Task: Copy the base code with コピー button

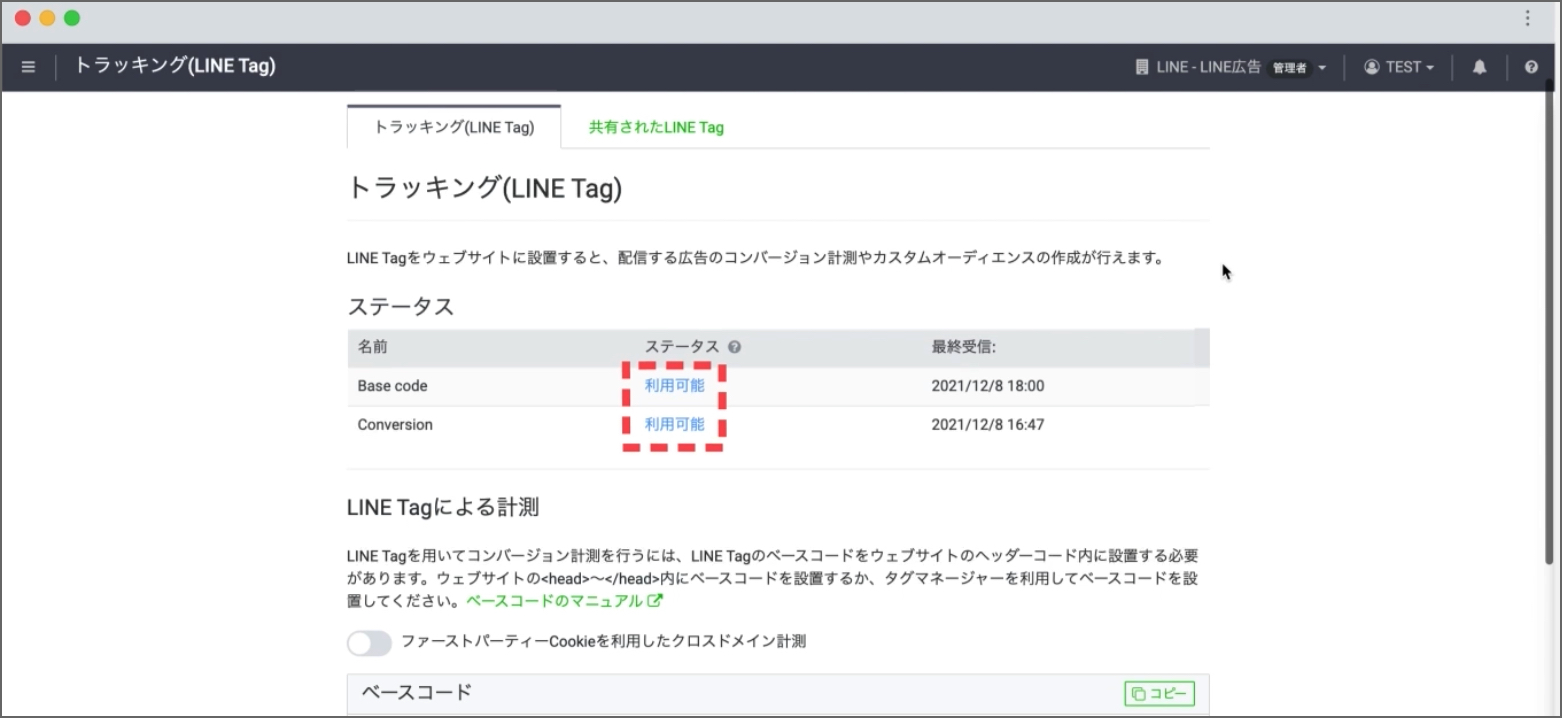Action: point(1159,693)
